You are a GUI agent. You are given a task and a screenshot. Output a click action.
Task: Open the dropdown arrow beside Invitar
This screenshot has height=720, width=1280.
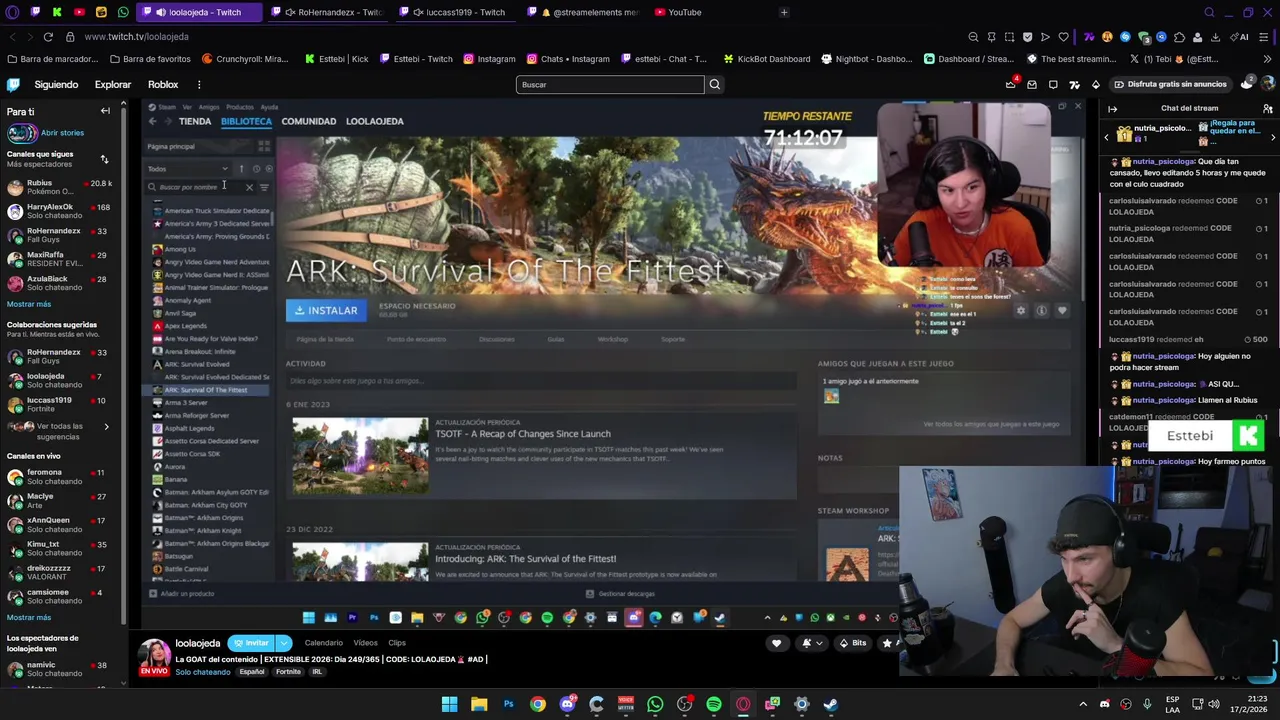click(x=284, y=643)
